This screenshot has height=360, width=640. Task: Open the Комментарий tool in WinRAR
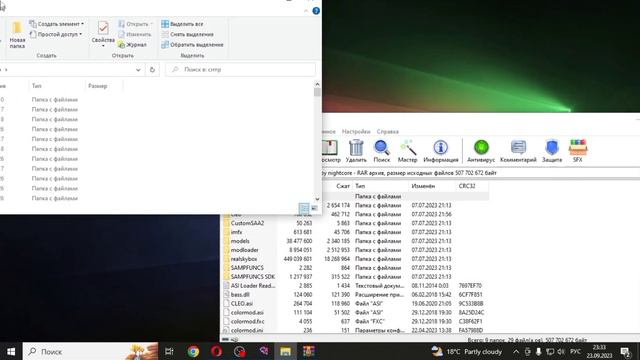coord(518,151)
